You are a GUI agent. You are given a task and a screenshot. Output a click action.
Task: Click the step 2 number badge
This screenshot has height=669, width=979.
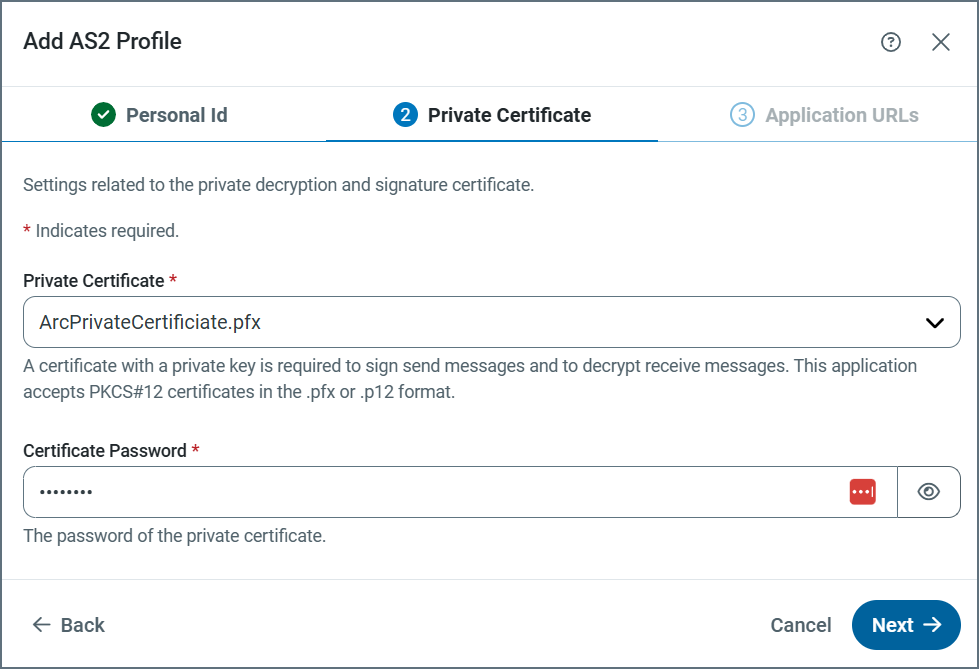click(405, 115)
